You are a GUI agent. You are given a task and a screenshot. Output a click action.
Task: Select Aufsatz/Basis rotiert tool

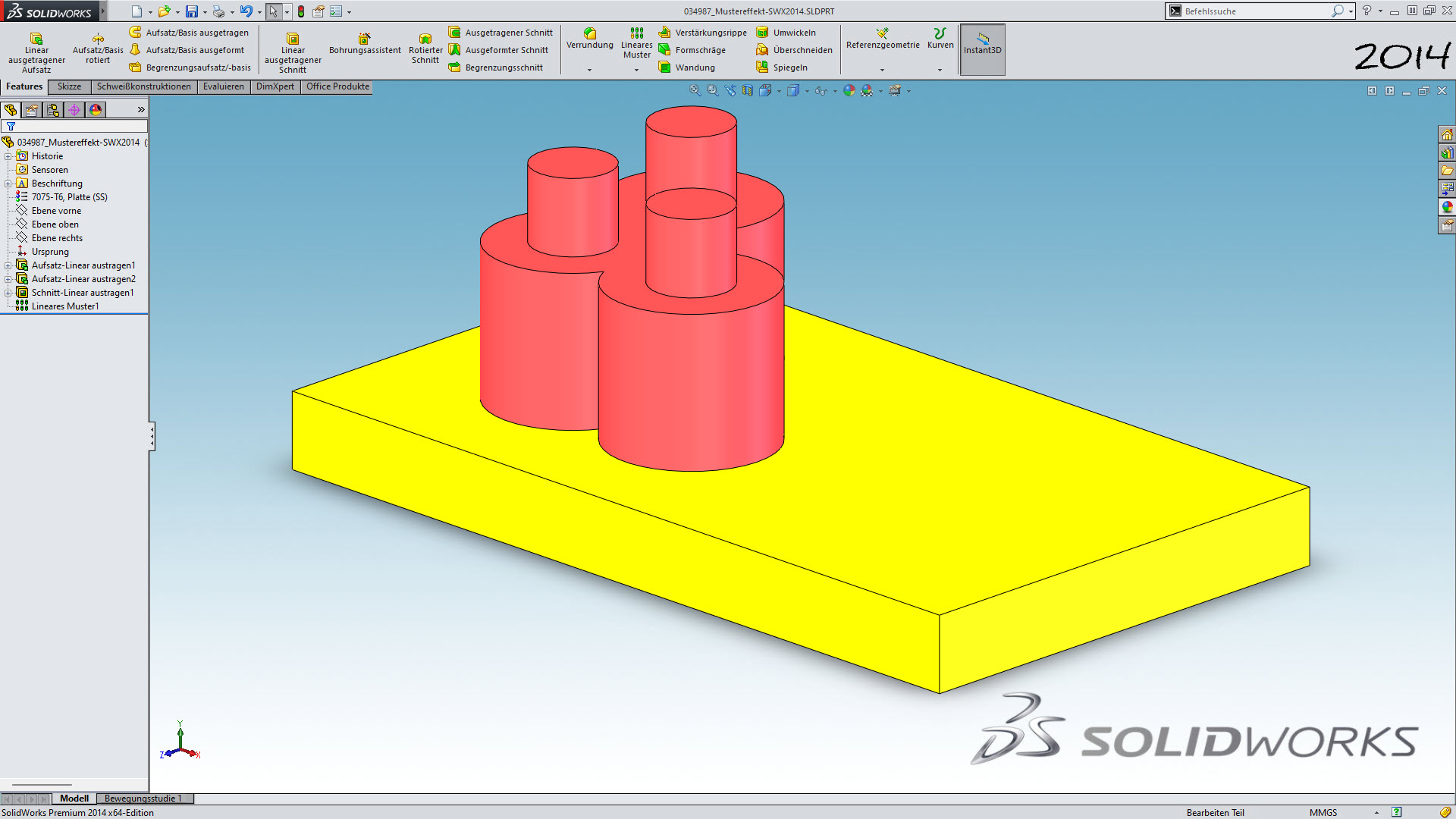(x=98, y=49)
